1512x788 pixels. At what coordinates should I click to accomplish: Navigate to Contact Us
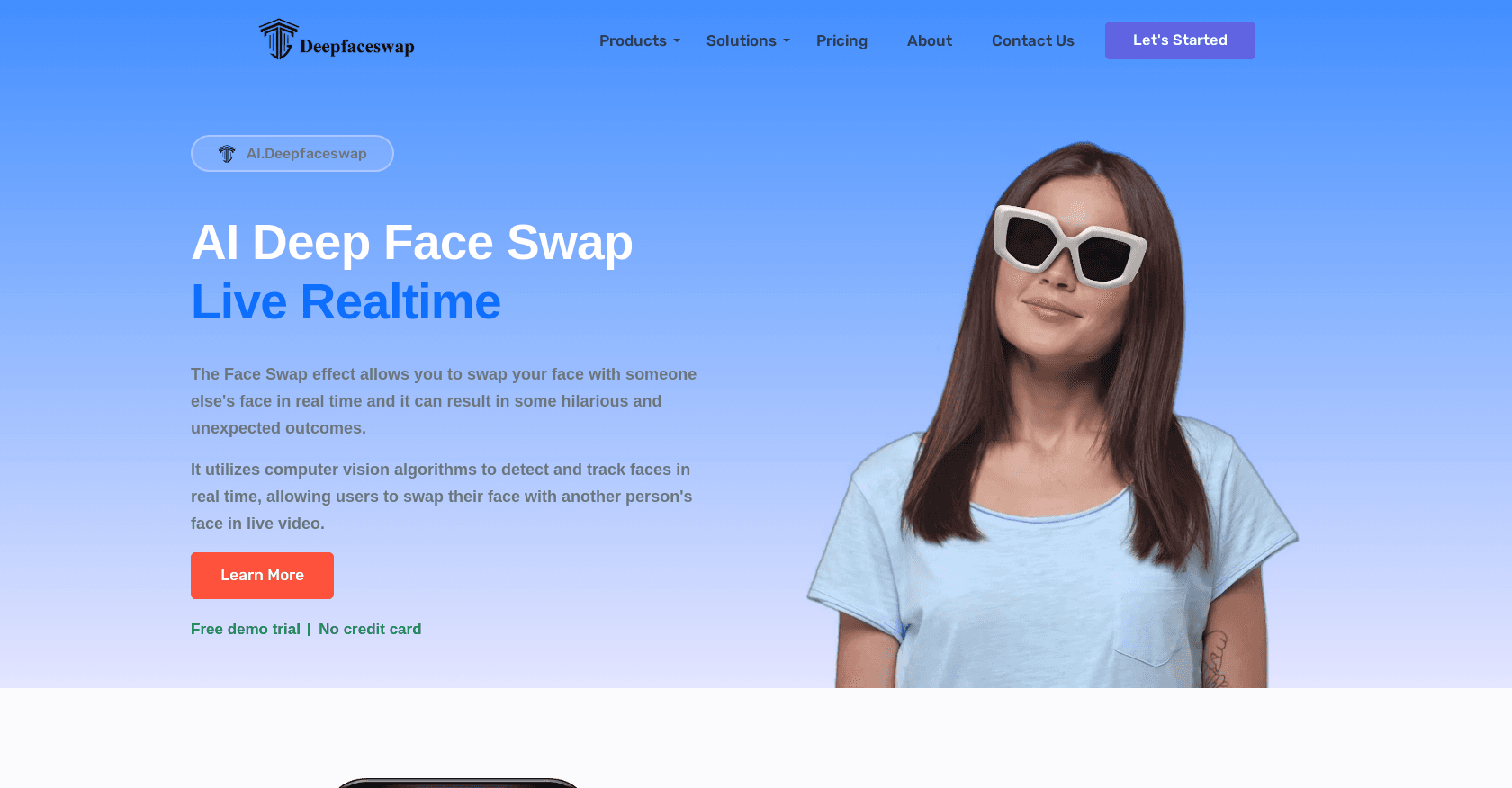tap(1033, 40)
